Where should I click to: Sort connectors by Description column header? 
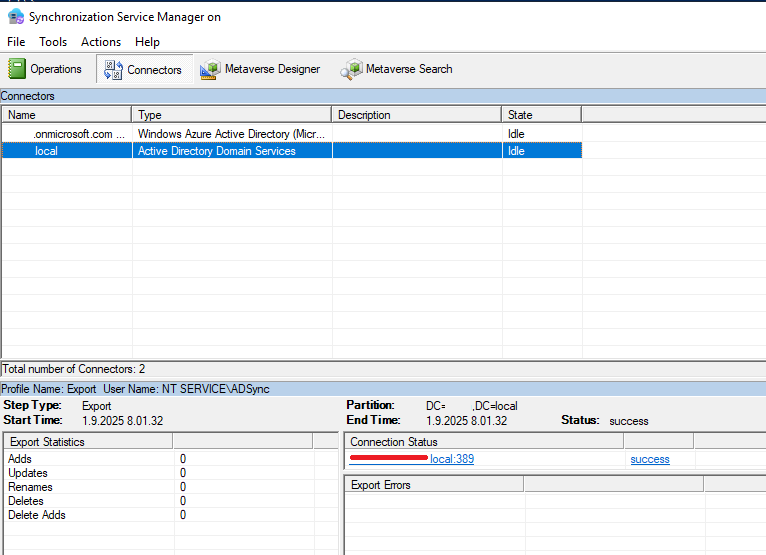417,115
